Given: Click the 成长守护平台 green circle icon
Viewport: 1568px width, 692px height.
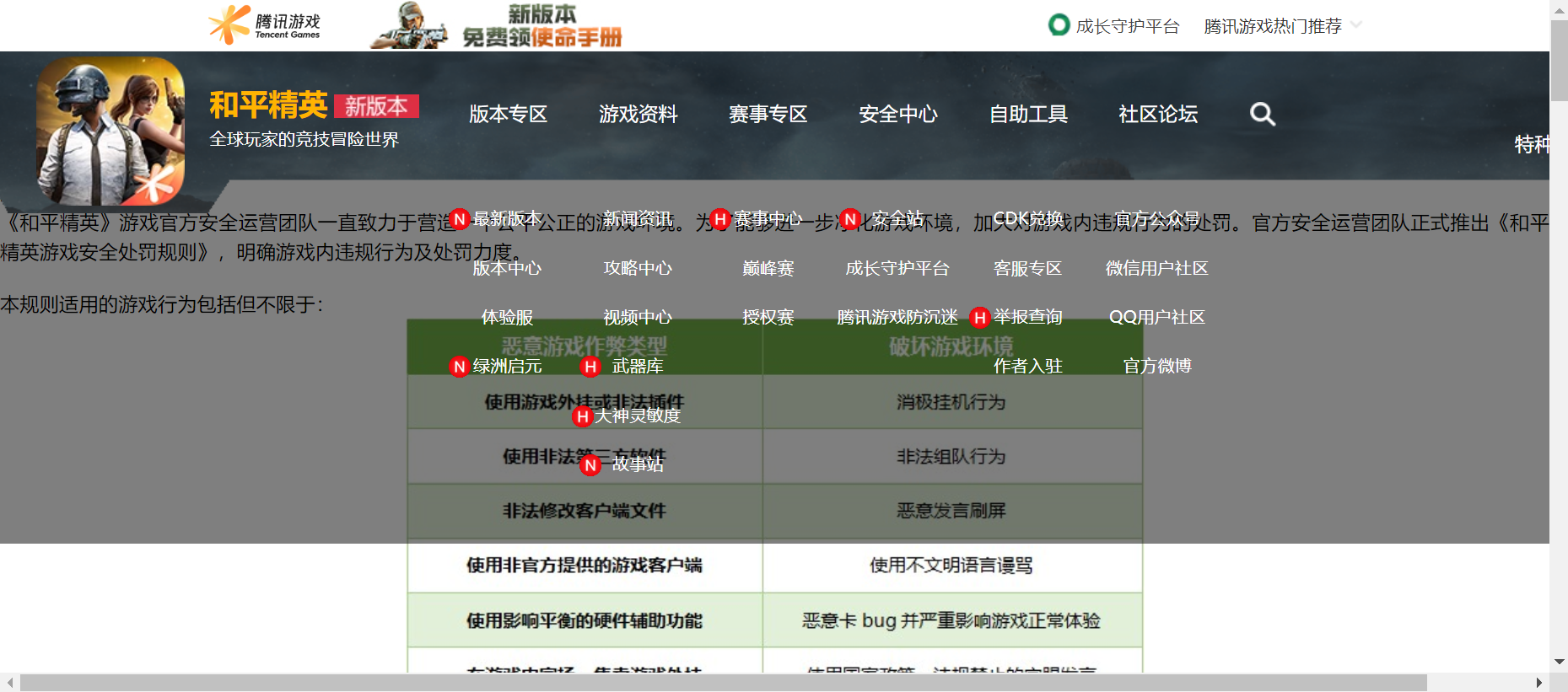Looking at the screenshot, I should pos(1059,25).
